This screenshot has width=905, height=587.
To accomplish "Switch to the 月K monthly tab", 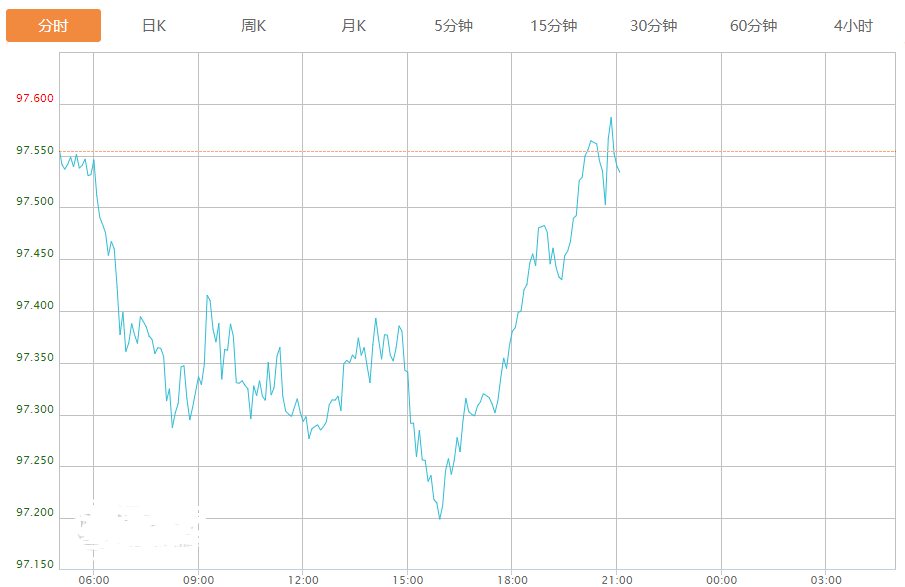I will pyautogui.click(x=354, y=26).
